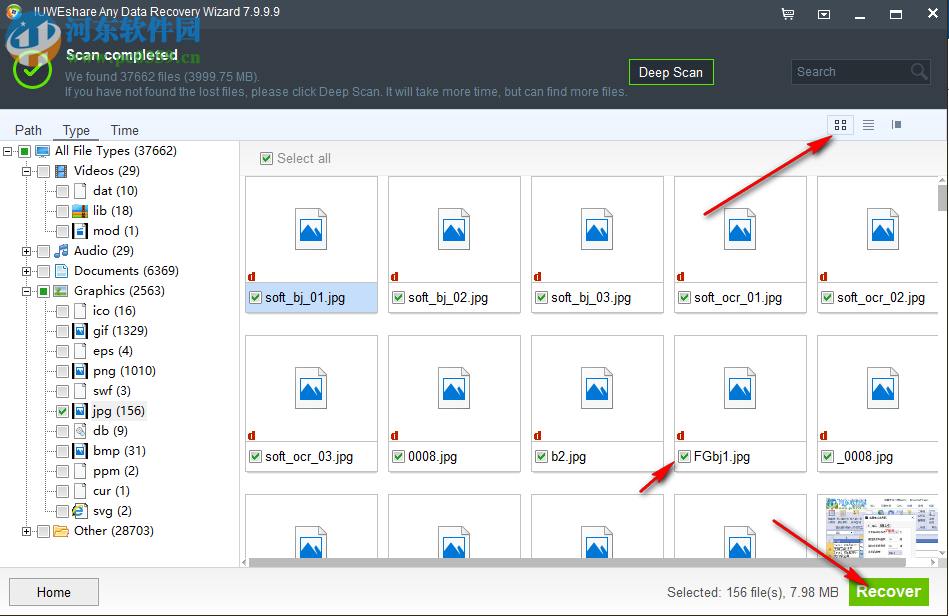Click the search magnifier icon
The width and height of the screenshot is (949, 616).
919,72
